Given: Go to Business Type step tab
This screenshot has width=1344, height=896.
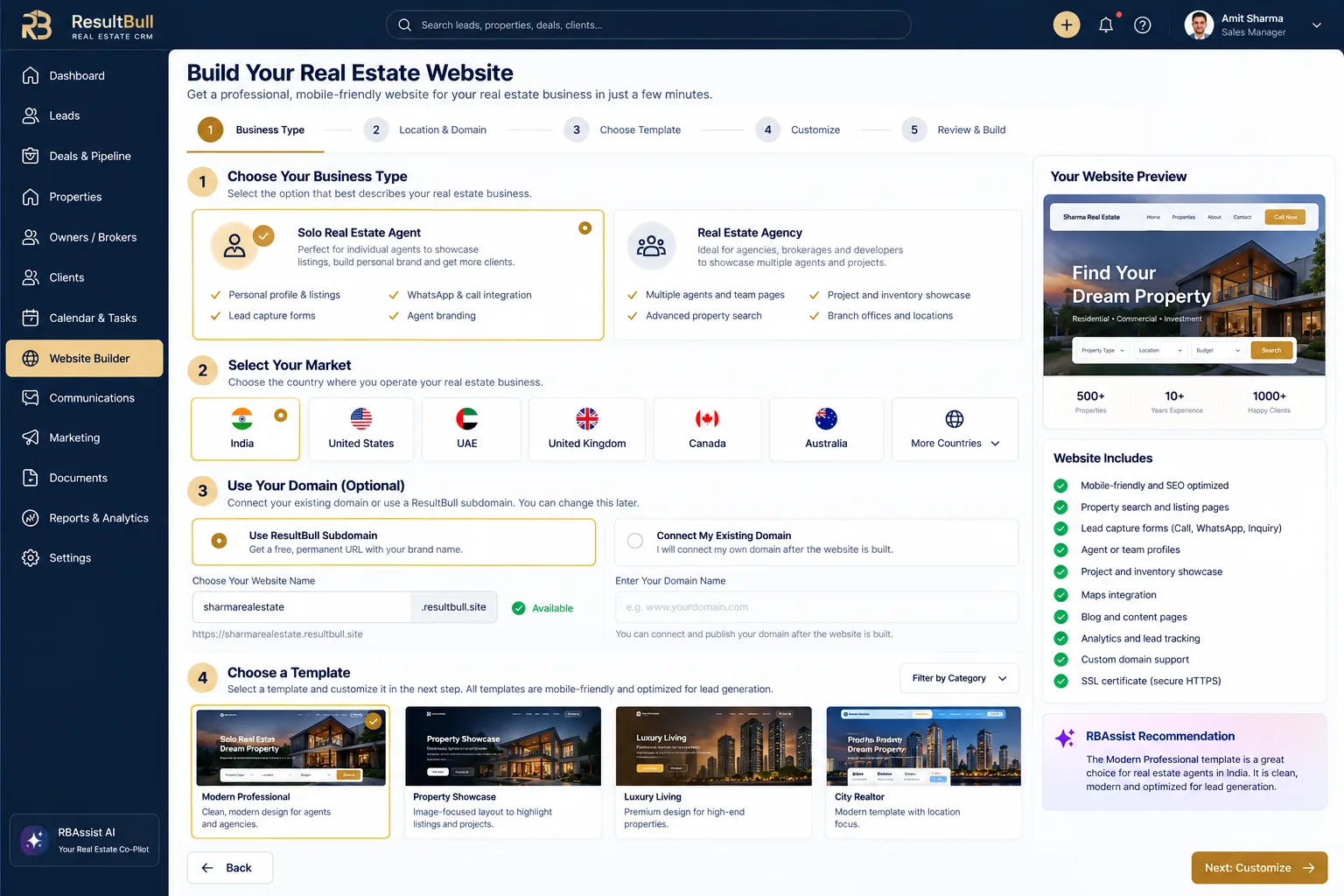Looking at the screenshot, I should coord(255,130).
